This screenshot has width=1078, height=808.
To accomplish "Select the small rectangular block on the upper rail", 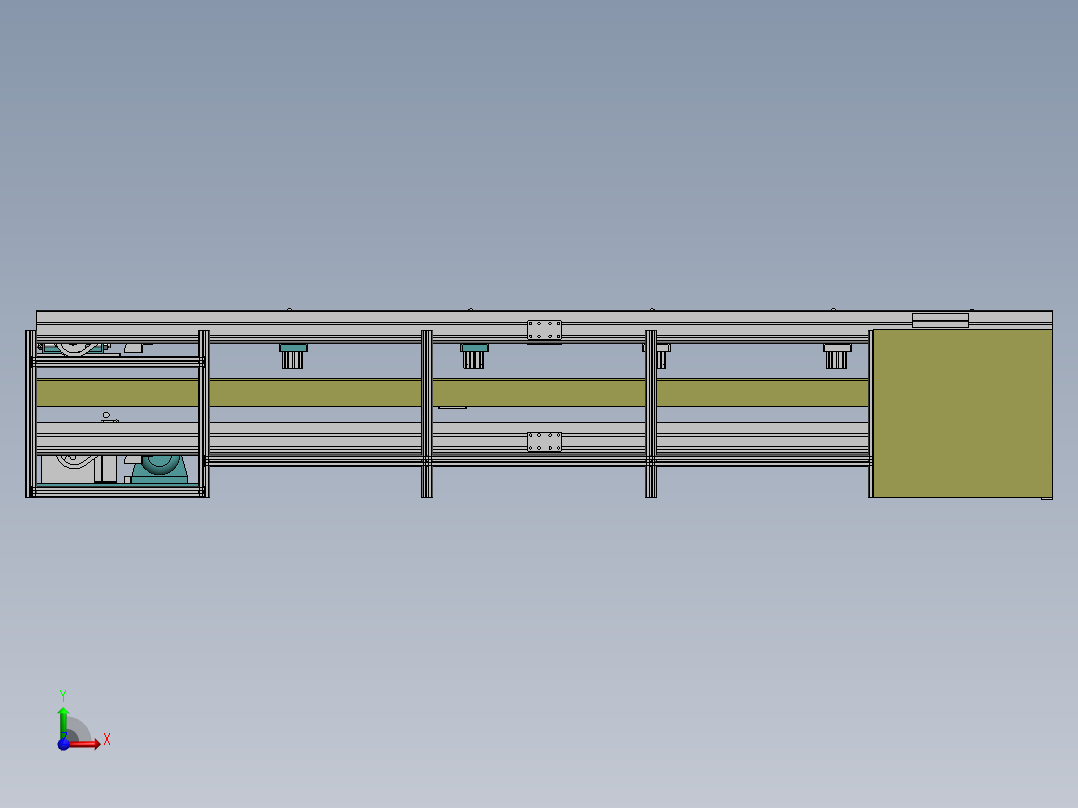I will 940,320.
